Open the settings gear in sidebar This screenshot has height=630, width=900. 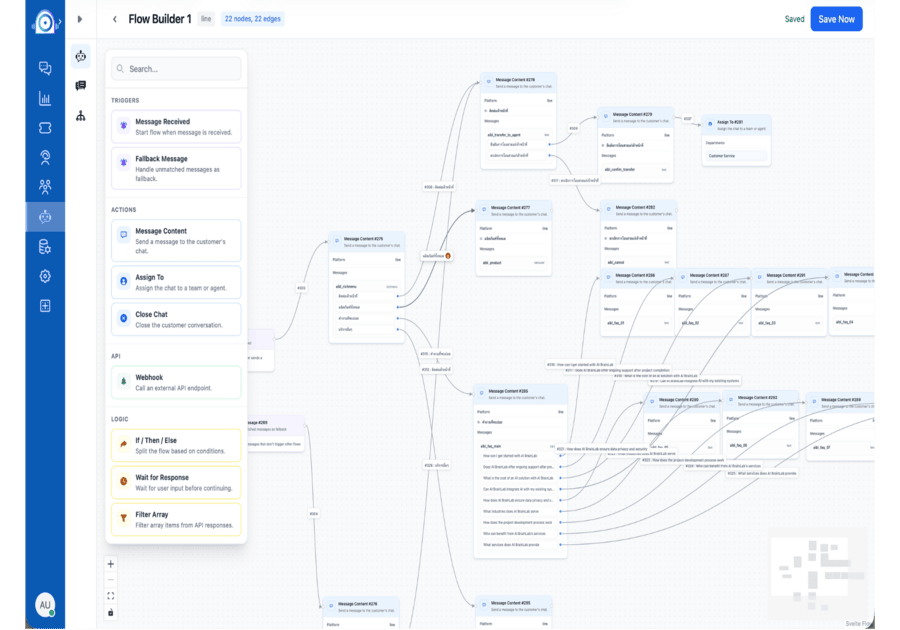(x=45, y=276)
